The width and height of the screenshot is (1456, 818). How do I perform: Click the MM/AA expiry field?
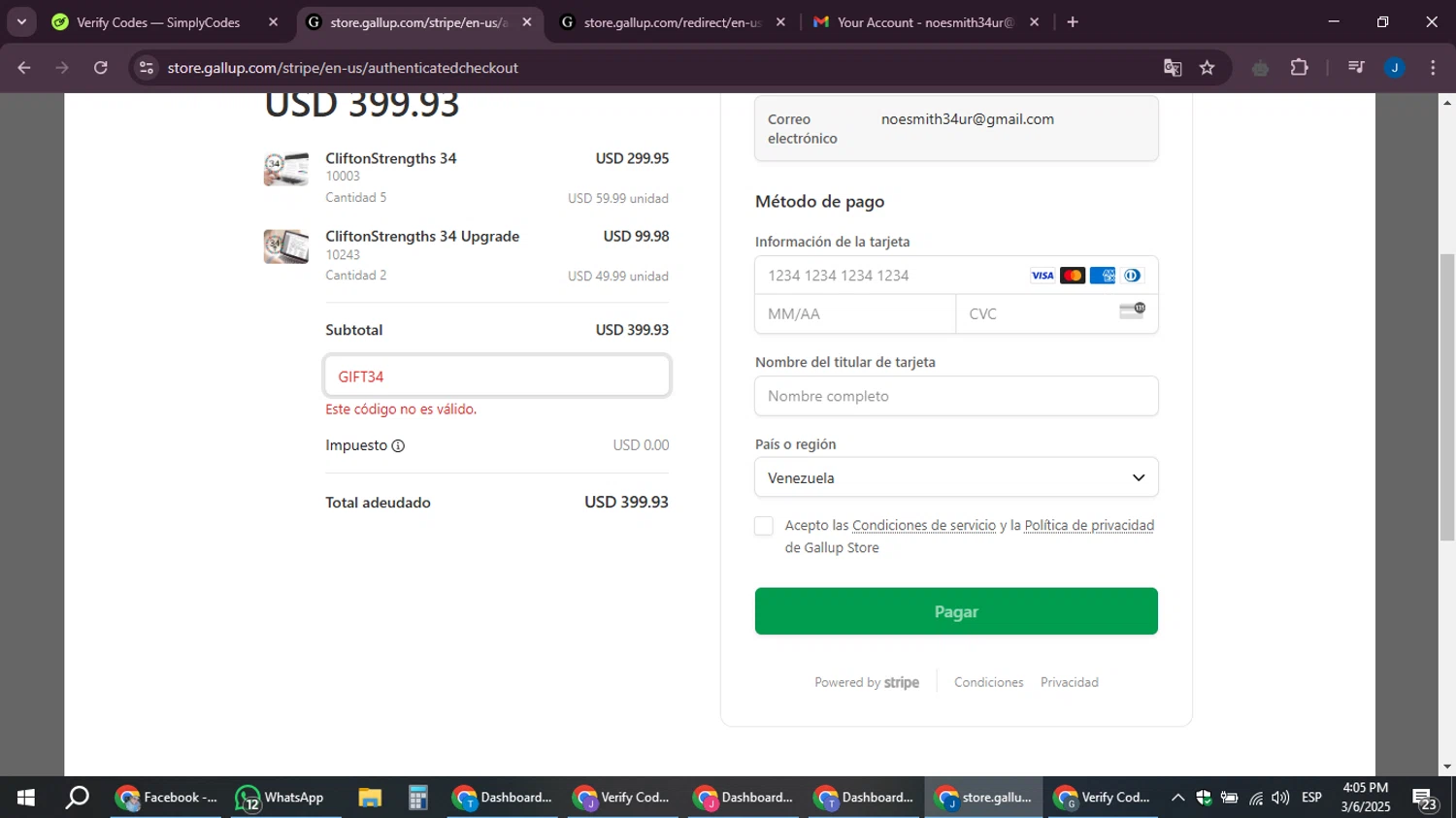pos(855,314)
